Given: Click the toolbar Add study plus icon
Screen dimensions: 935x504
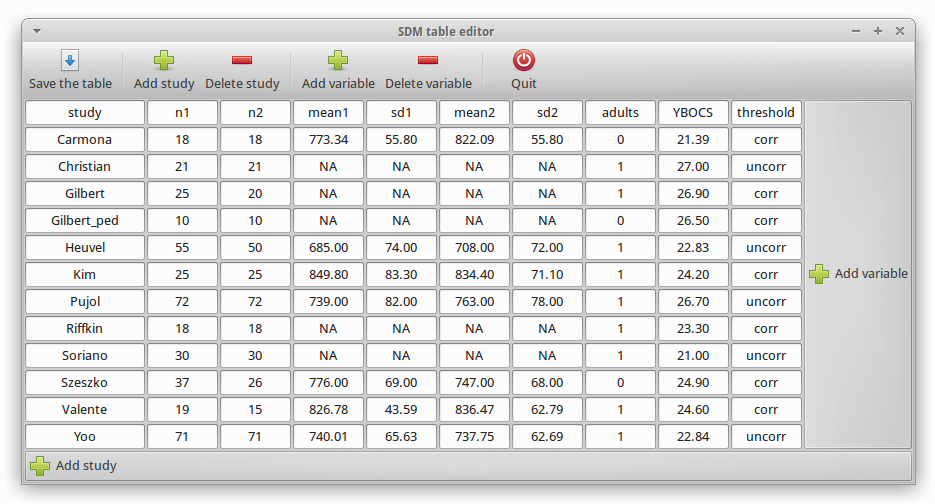Looking at the screenshot, I should point(164,61).
